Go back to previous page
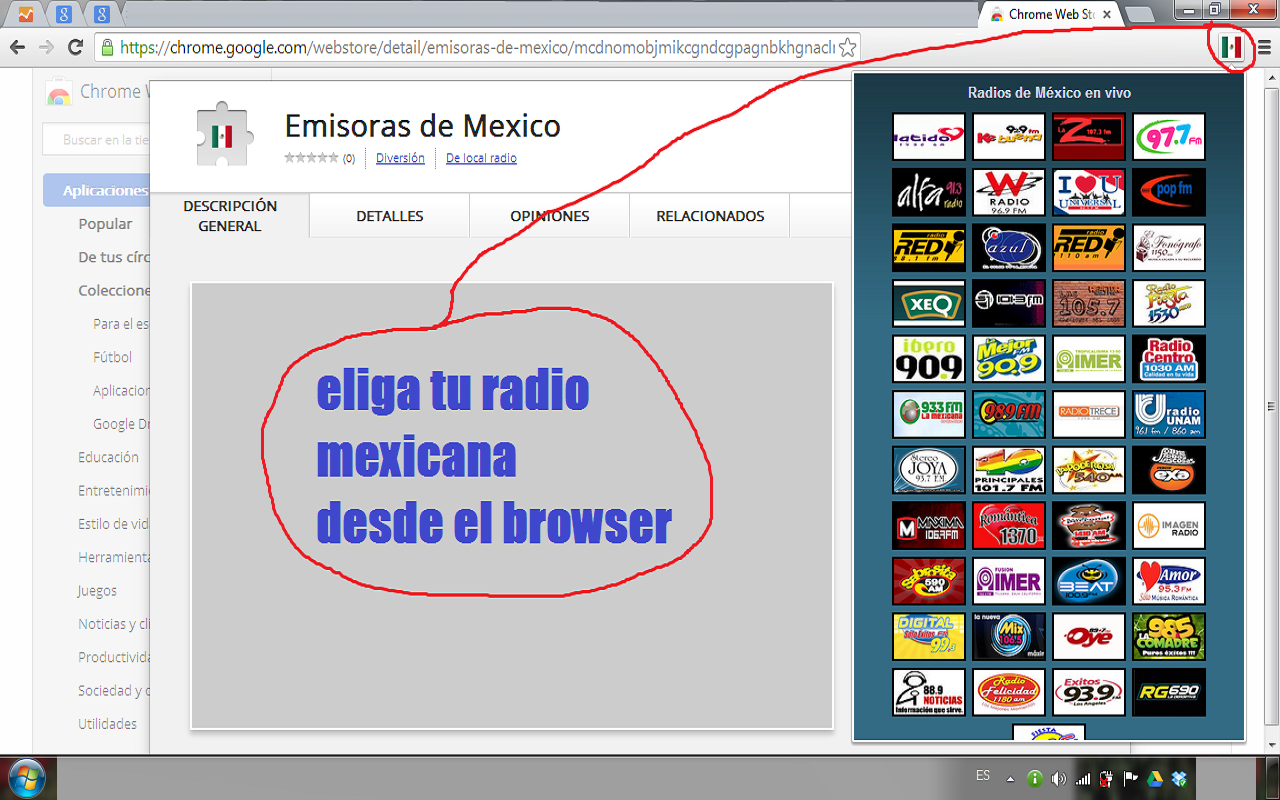 (x=17, y=47)
